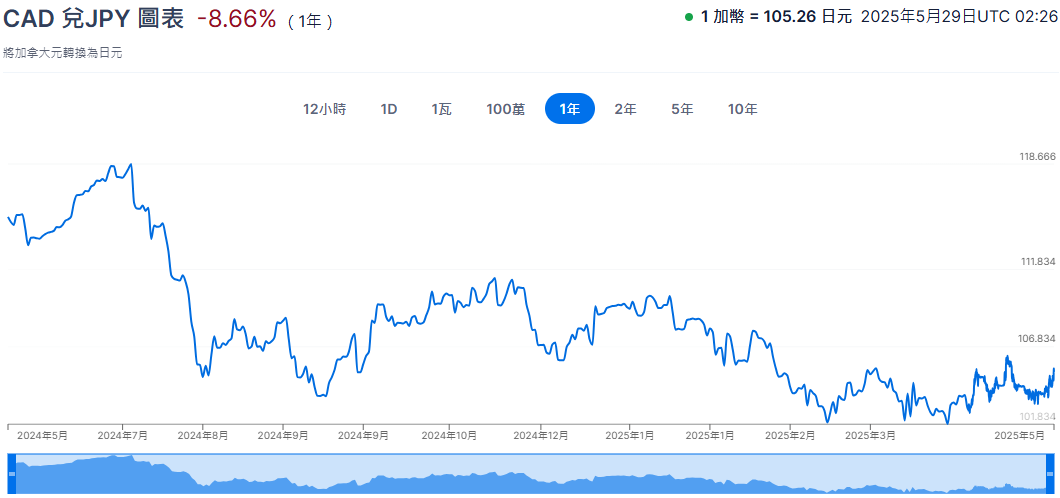Click the 106.834 y-axis label
This screenshot has width=1060, height=498.
[1037, 339]
